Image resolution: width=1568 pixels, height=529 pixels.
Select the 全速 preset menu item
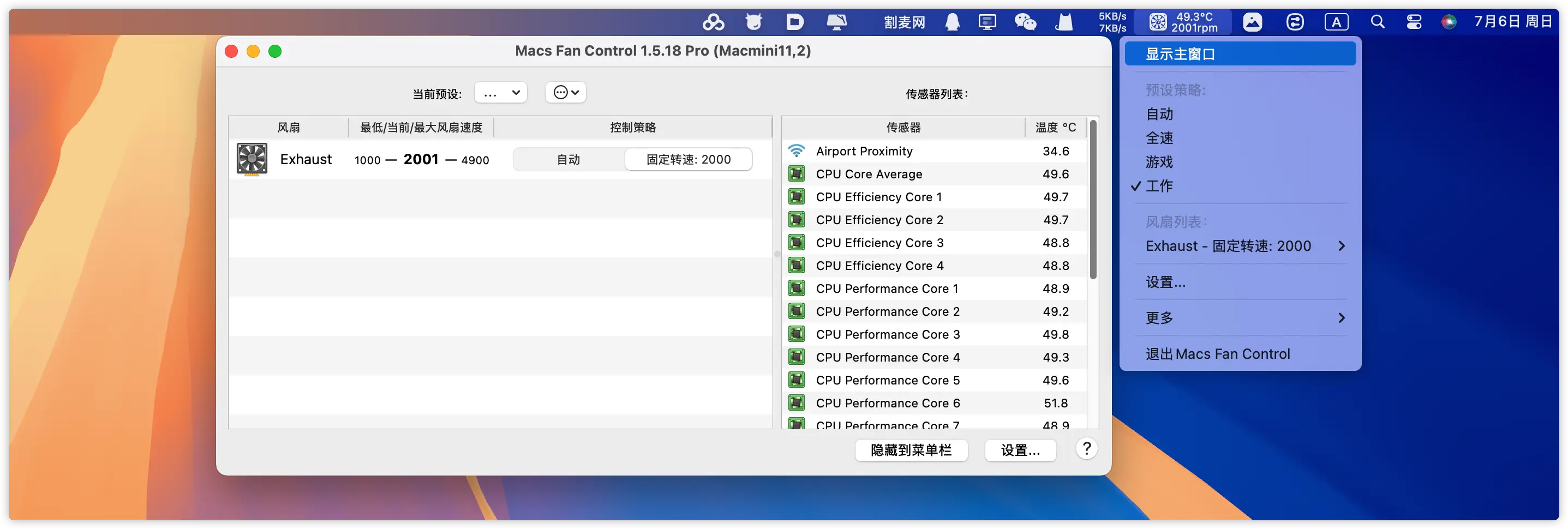[x=1159, y=138]
